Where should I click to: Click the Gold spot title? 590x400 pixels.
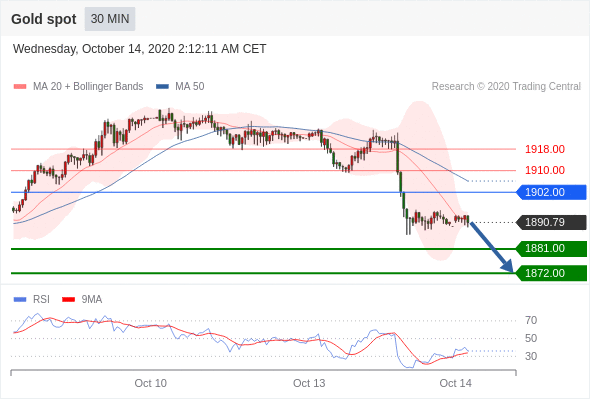44,19
